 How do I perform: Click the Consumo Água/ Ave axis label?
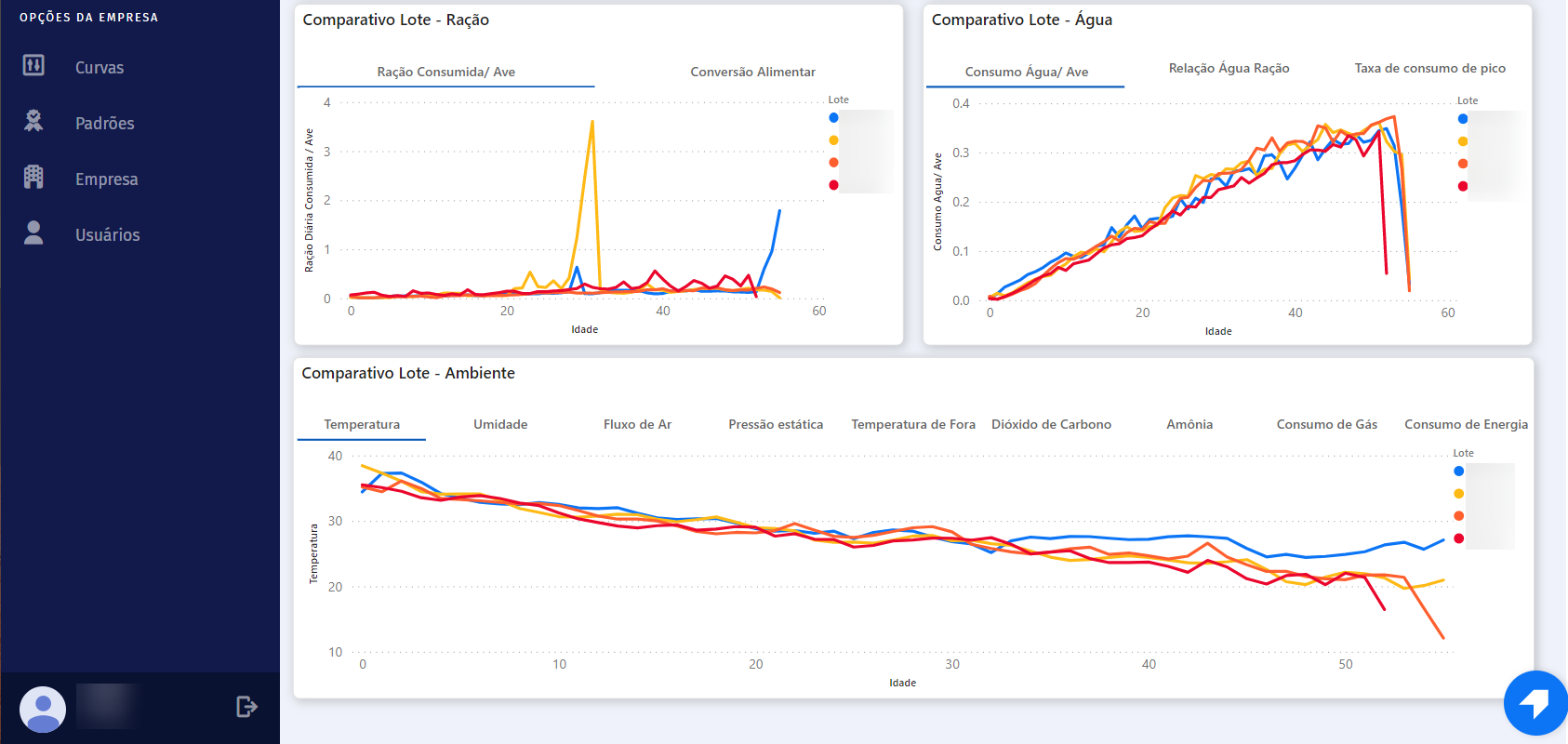point(937,202)
